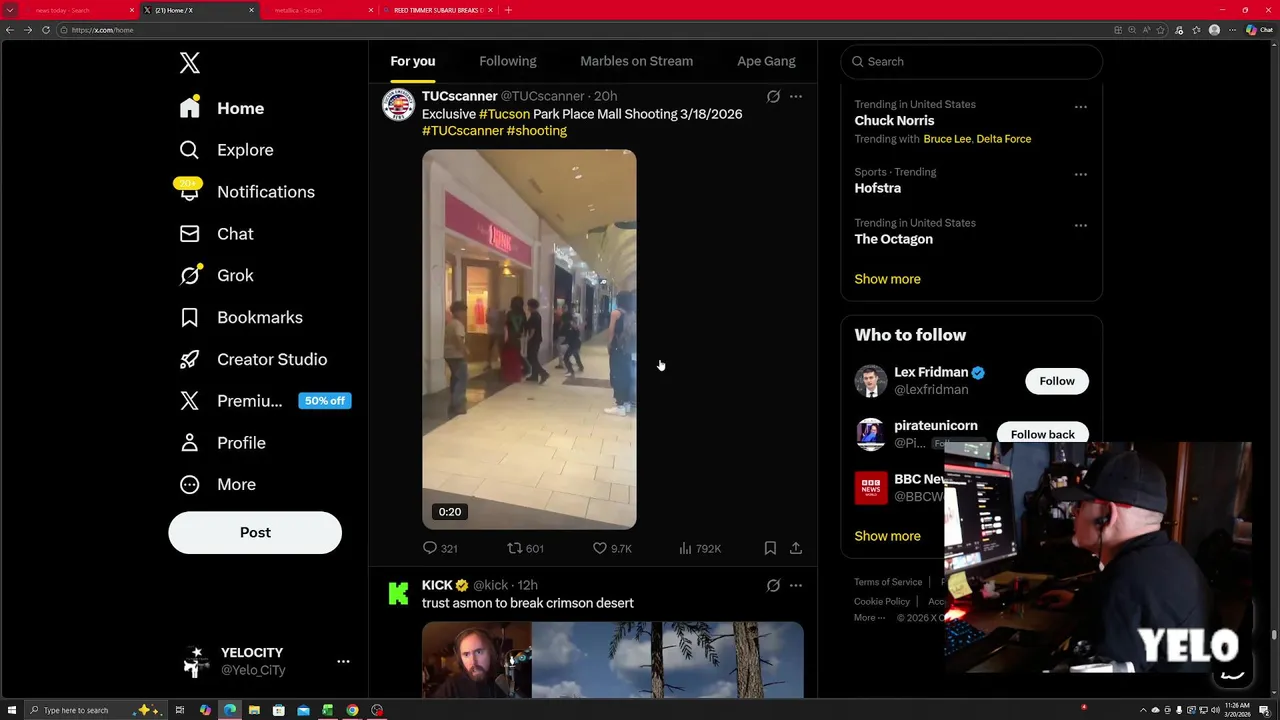The image size is (1280, 720).
Task: Click the Post button
Action: pos(255,532)
